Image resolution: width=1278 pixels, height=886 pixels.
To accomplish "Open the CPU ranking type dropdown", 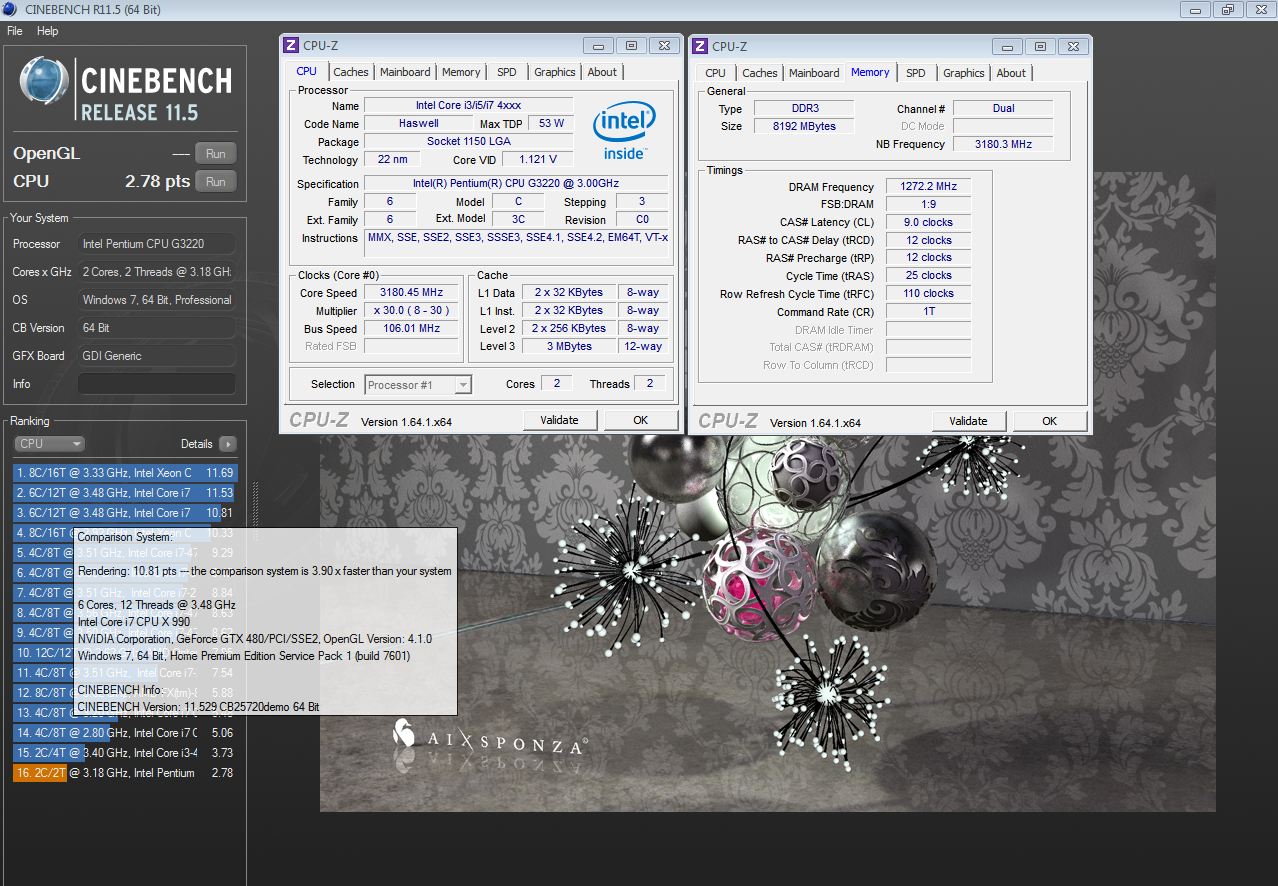I will click(x=50, y=444).
